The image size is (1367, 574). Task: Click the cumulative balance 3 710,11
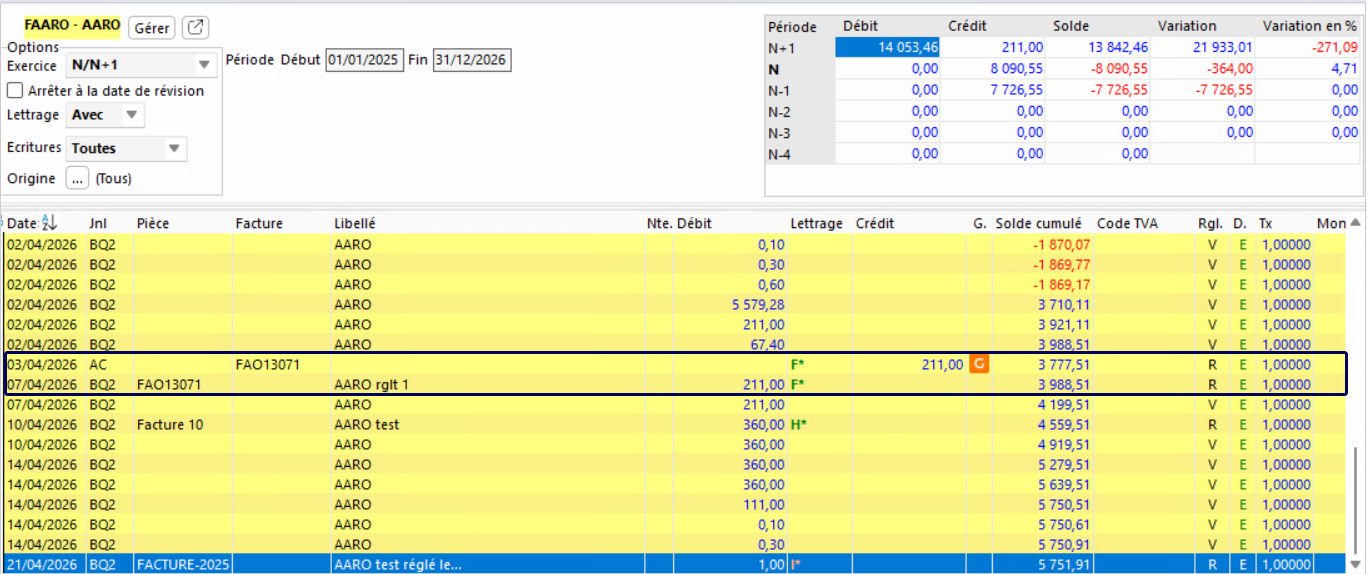point(1064,304)
